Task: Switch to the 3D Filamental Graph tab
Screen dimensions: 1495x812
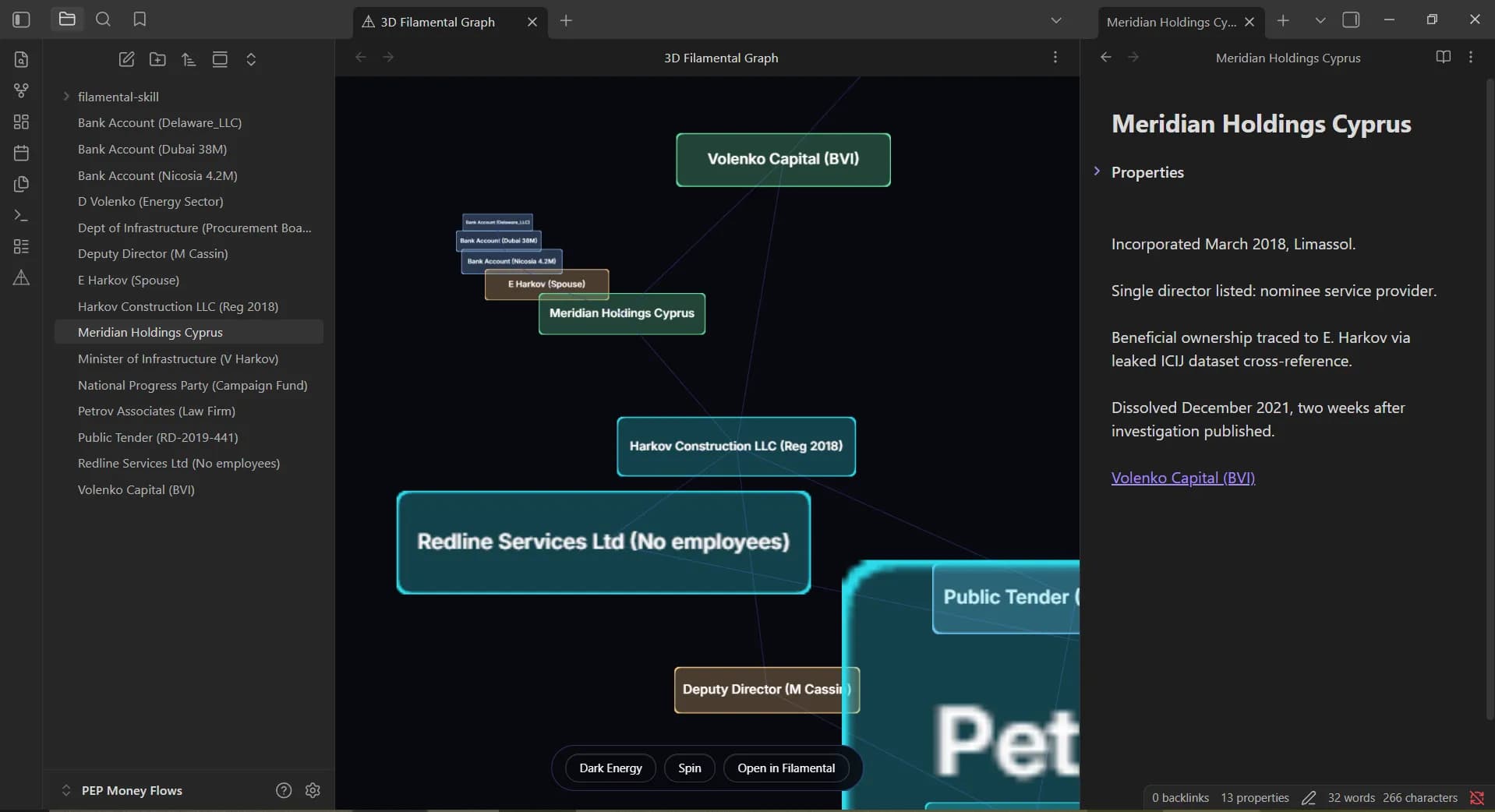Action: tap(451, 22)
